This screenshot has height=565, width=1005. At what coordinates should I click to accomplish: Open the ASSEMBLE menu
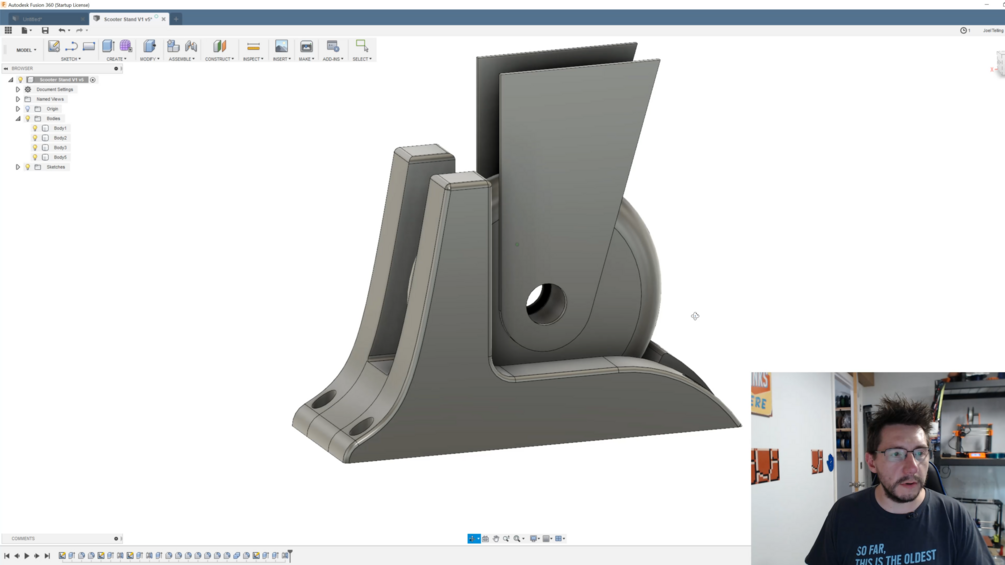pos(181,59)
